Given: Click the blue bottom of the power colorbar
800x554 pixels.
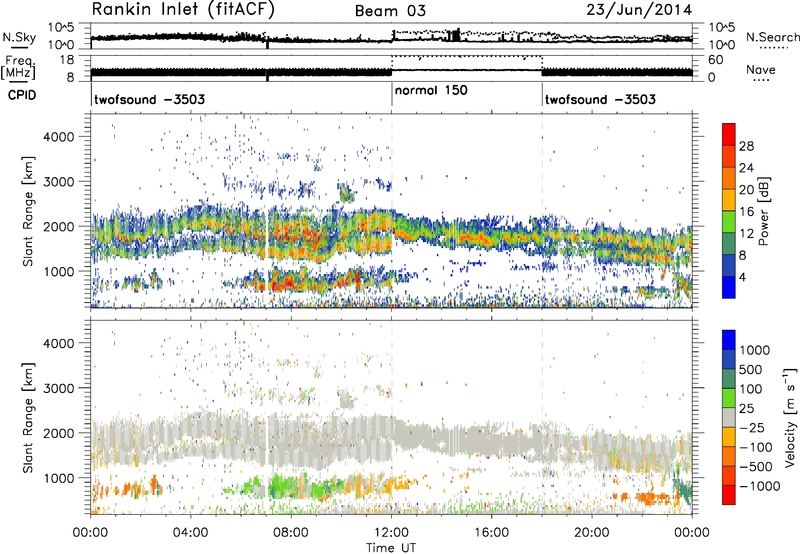Looking at the screenshot, I should point(729,287).
